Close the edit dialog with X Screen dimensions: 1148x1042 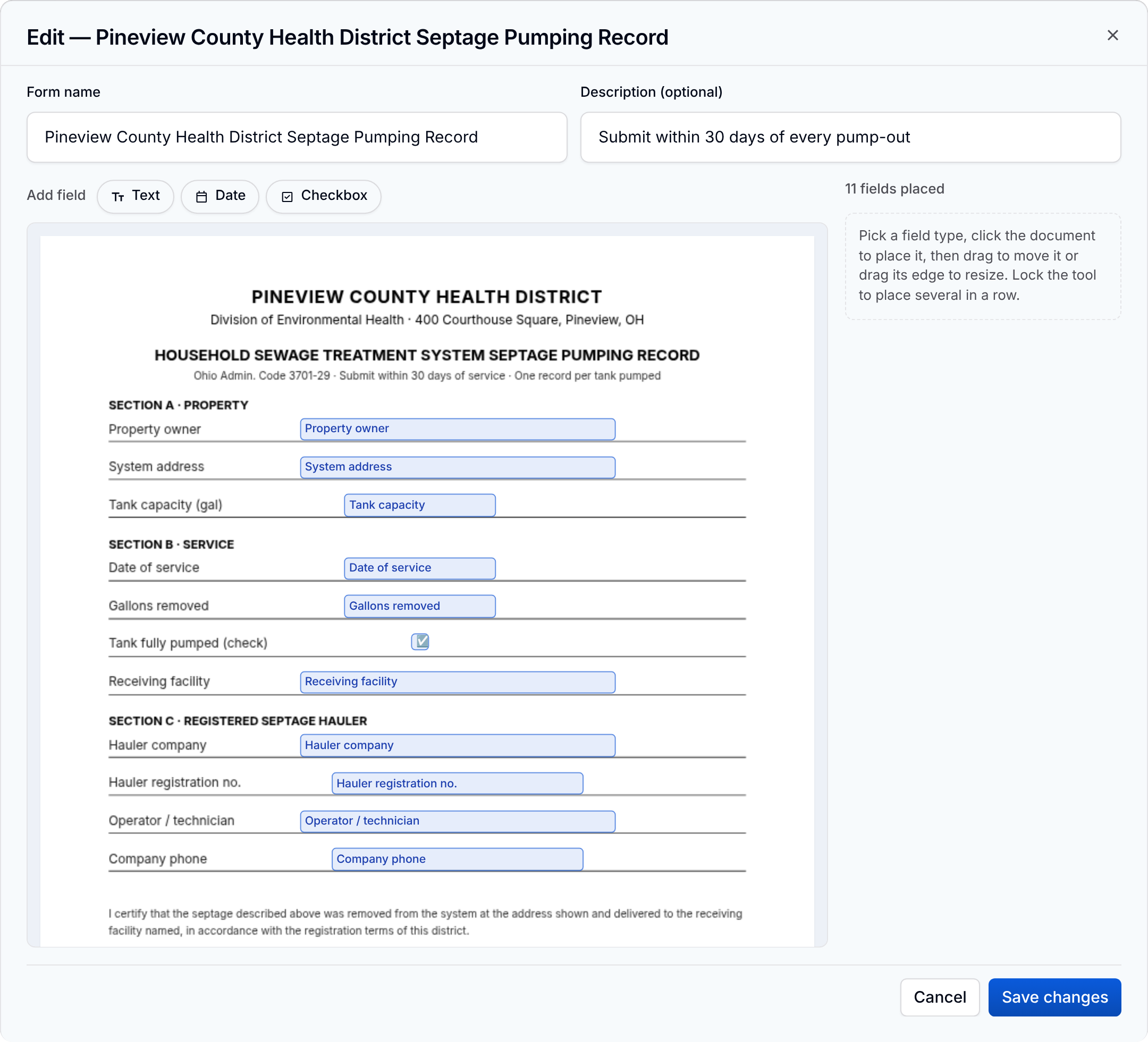(x=1112, y=35)
